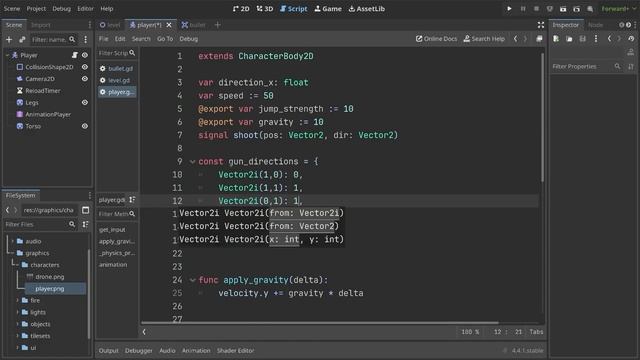The width and height of the screenshot is (640, 360).
Task: Toggle distraction-free mode
Action: pyautogui.click(x=541, y=25)
